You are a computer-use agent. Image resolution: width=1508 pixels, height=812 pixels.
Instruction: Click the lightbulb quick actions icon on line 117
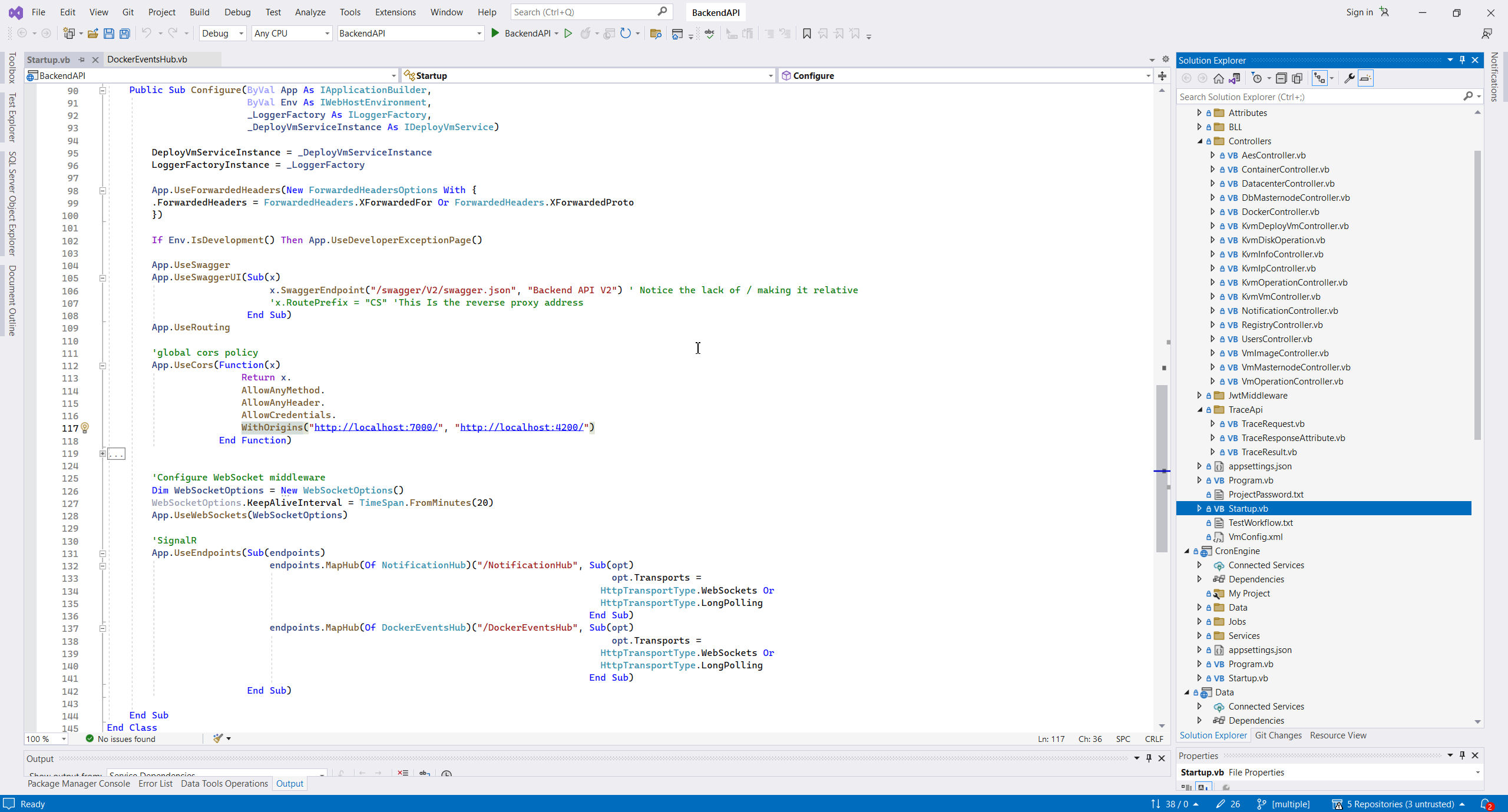tap(85, 428)
